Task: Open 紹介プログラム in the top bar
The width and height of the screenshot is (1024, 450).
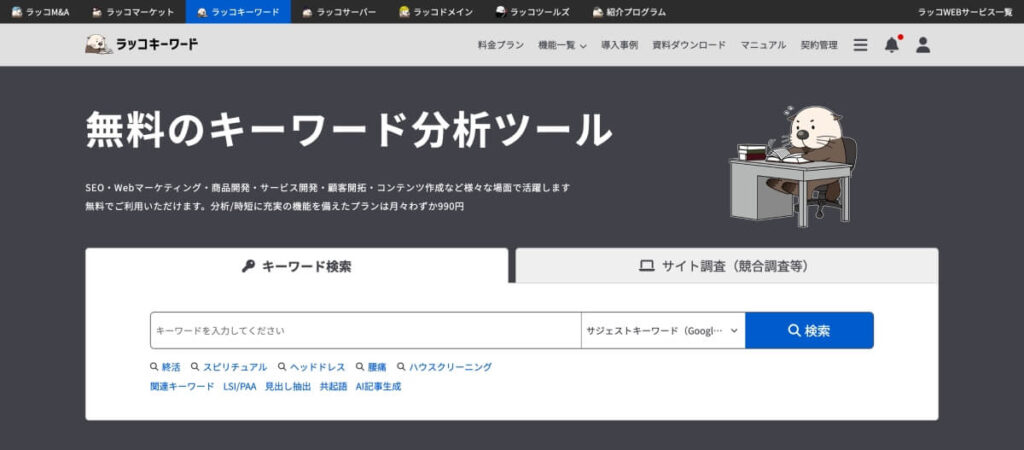Action: (629, 12)
